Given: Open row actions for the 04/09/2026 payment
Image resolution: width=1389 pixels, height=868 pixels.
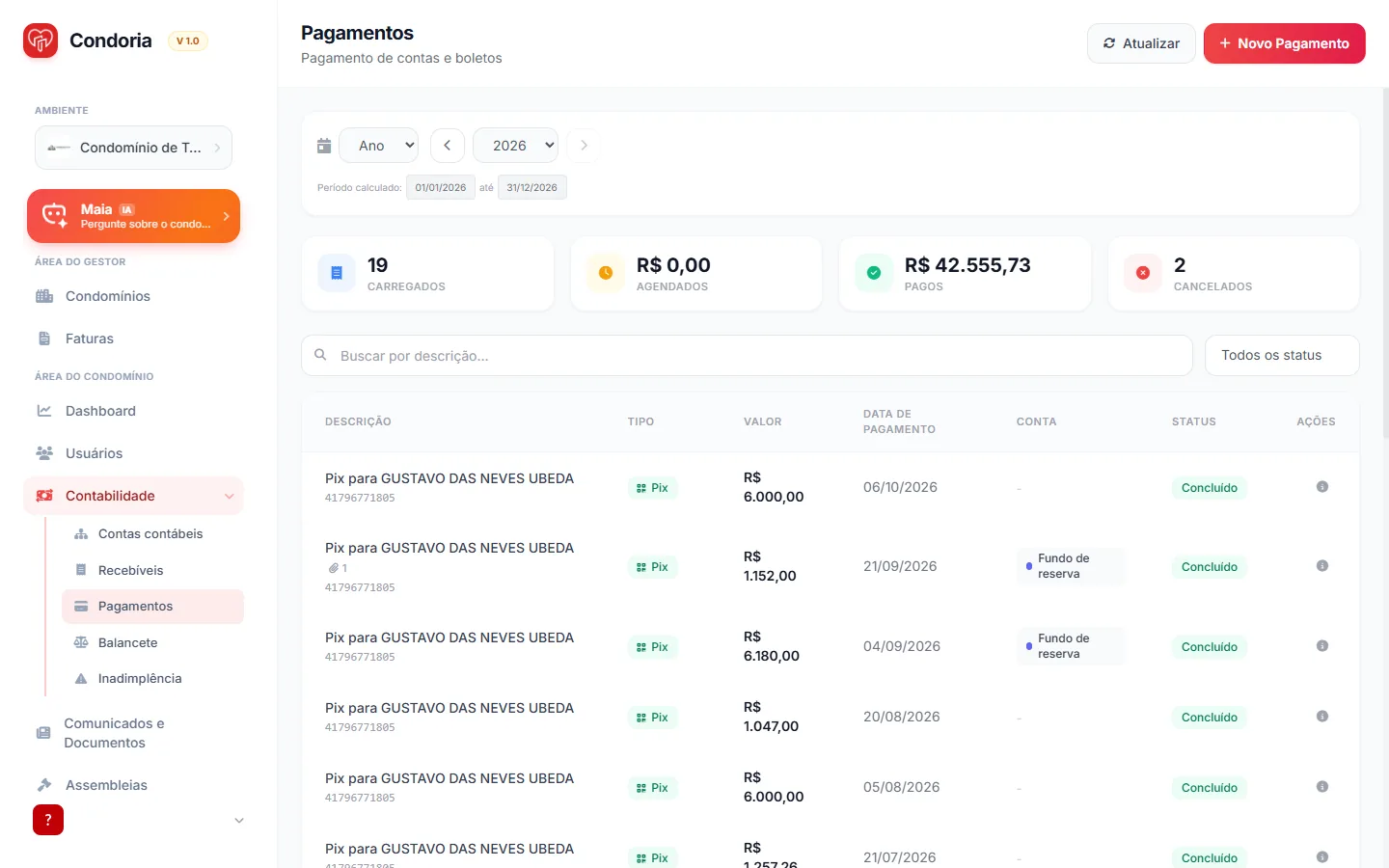Looking at the screenshot, I should point(1322,646).
